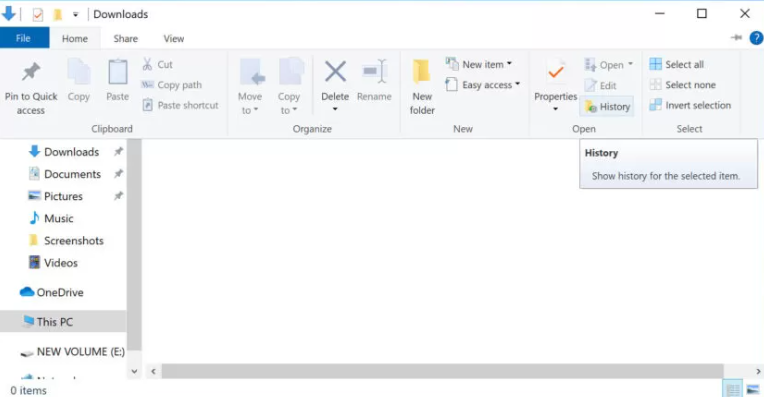Screen dimensions: 764x397
Task: Click Invert selection
Action: pyautogui.click(x=690, y=105)
